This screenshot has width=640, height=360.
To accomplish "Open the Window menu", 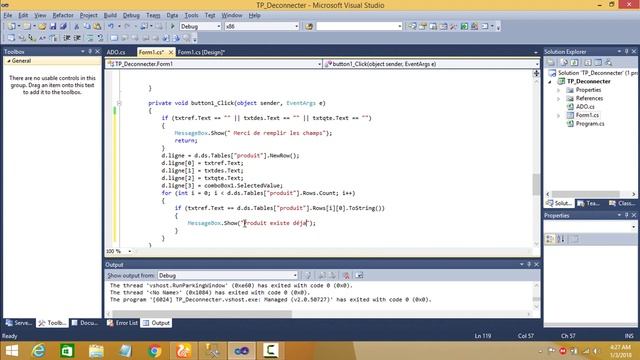I will click(x=231, y=16).
